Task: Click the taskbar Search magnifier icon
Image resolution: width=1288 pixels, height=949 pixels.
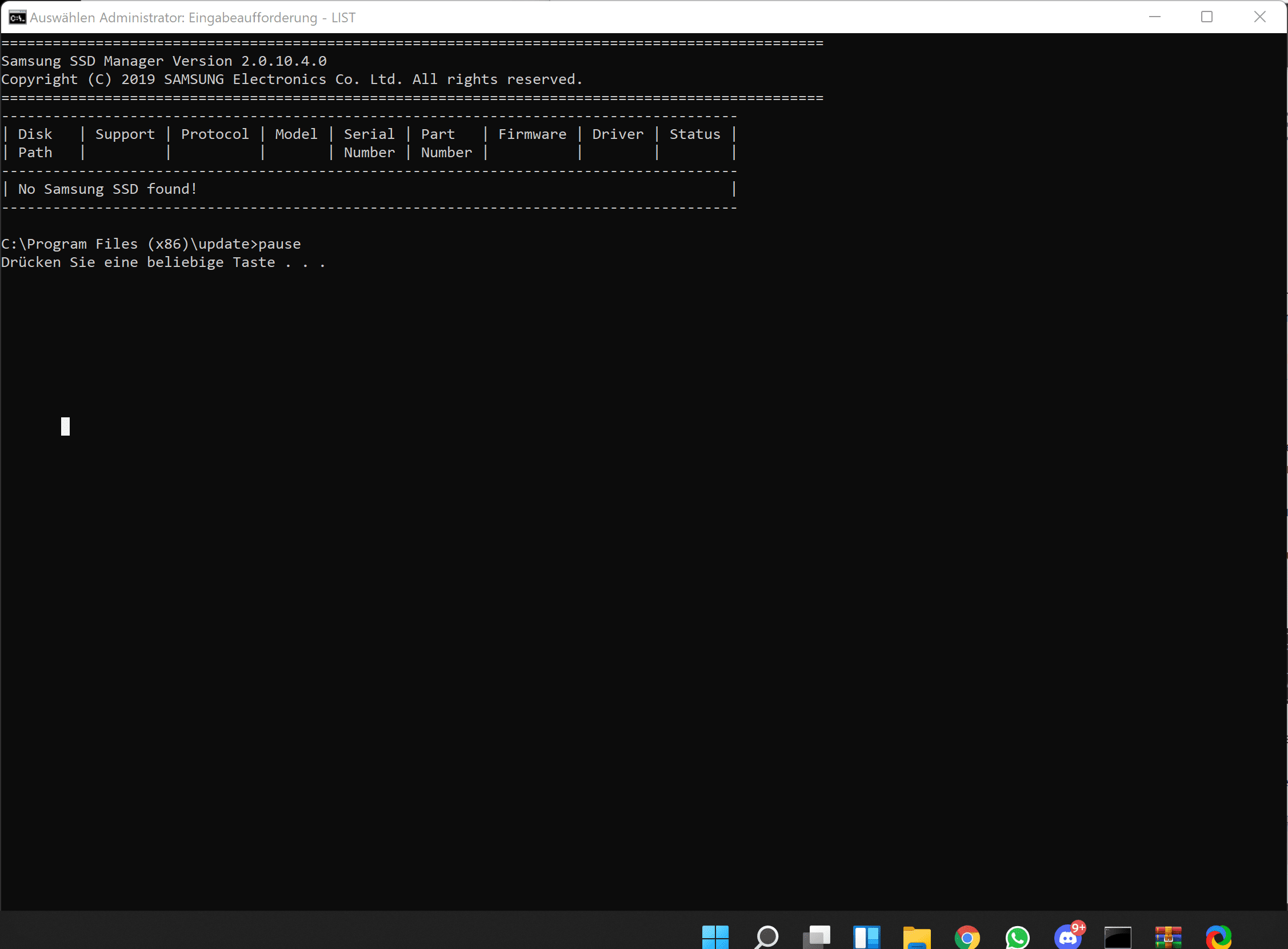Action: (766, 937)
